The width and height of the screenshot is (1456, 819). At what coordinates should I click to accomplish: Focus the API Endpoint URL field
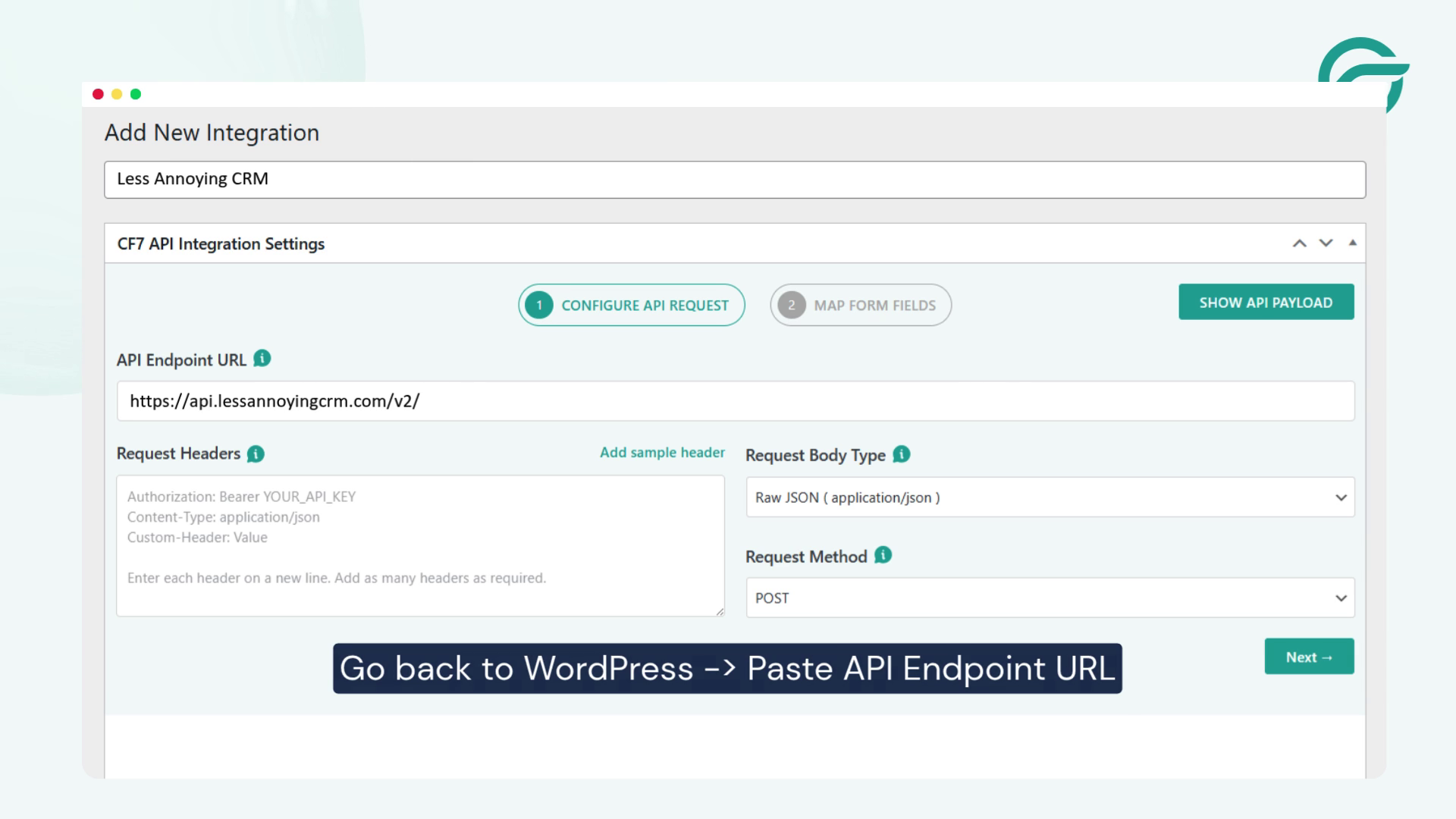(x=736, y=401)
